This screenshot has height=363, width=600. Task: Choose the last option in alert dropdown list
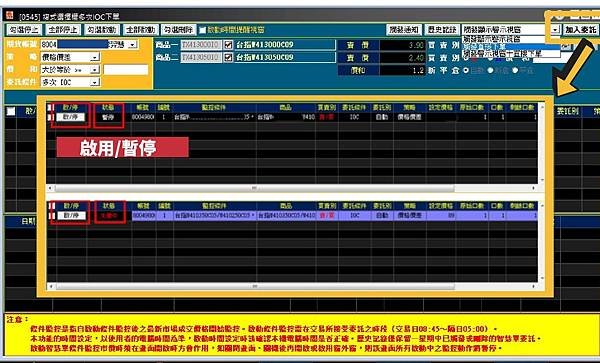click(x=511, y=54)
